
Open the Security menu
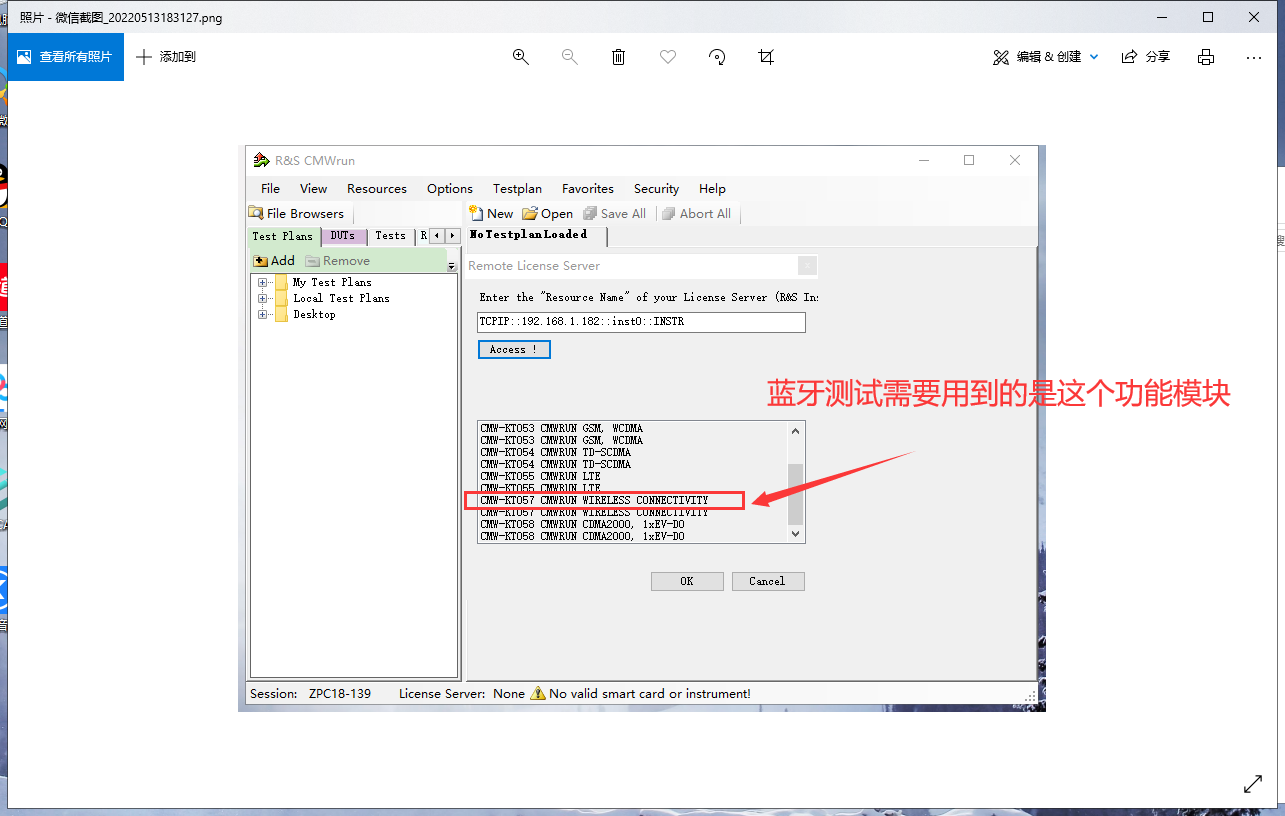(656, 188)
